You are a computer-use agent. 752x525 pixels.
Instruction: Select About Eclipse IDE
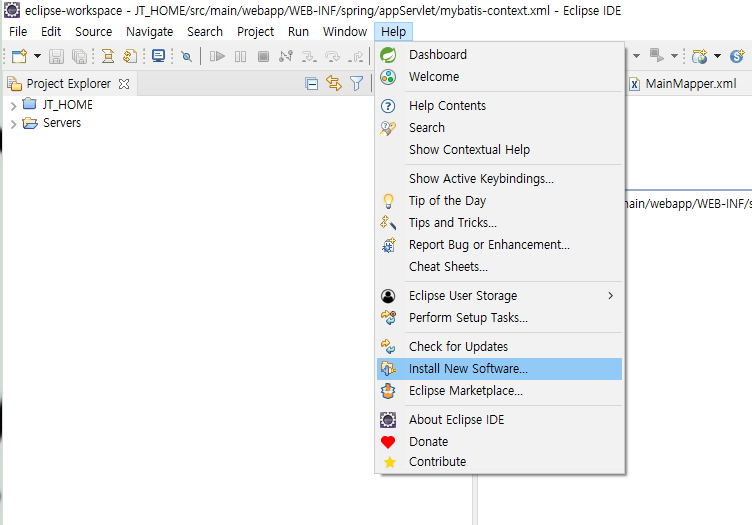pyautogui.click(x=499, y=420)
